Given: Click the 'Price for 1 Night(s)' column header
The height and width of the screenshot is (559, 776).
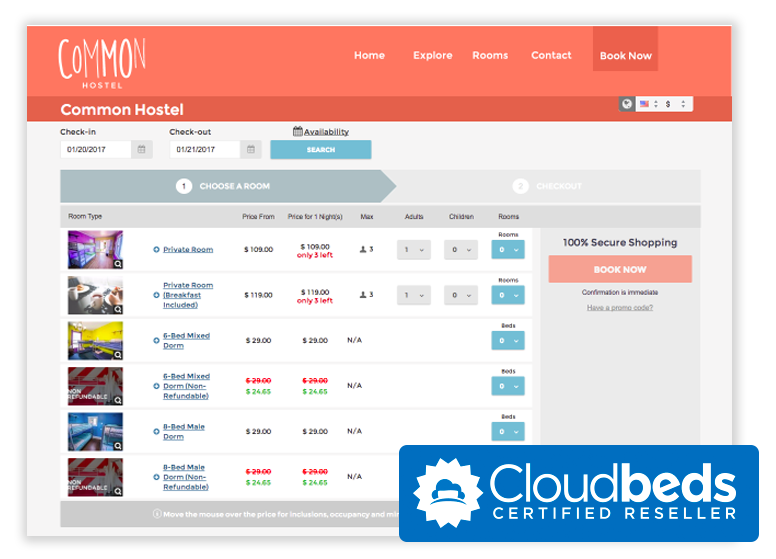Looking at the screenshot, I should 315,217.
